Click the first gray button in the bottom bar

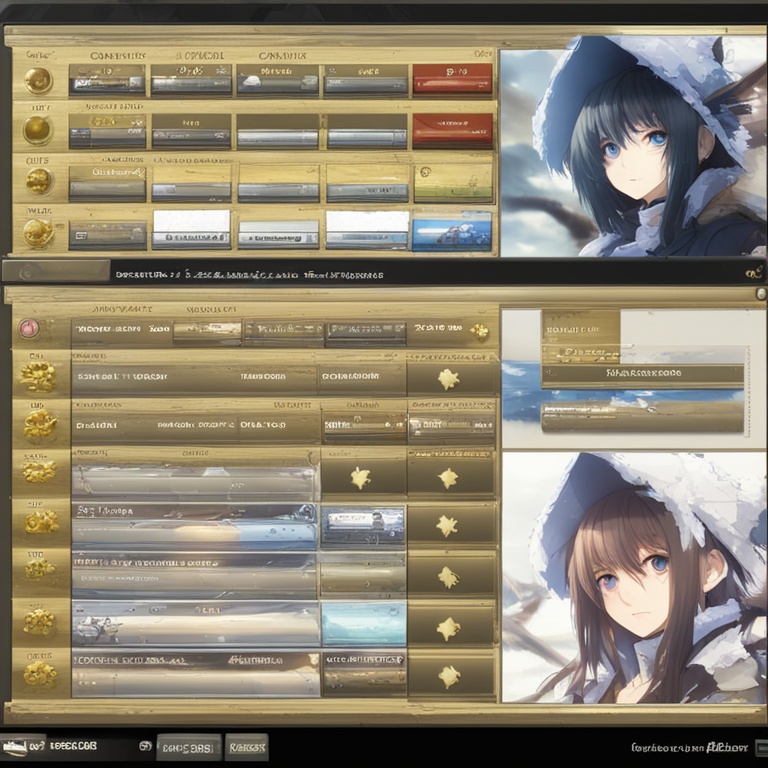pyautogui.click(x=189, y=747)
